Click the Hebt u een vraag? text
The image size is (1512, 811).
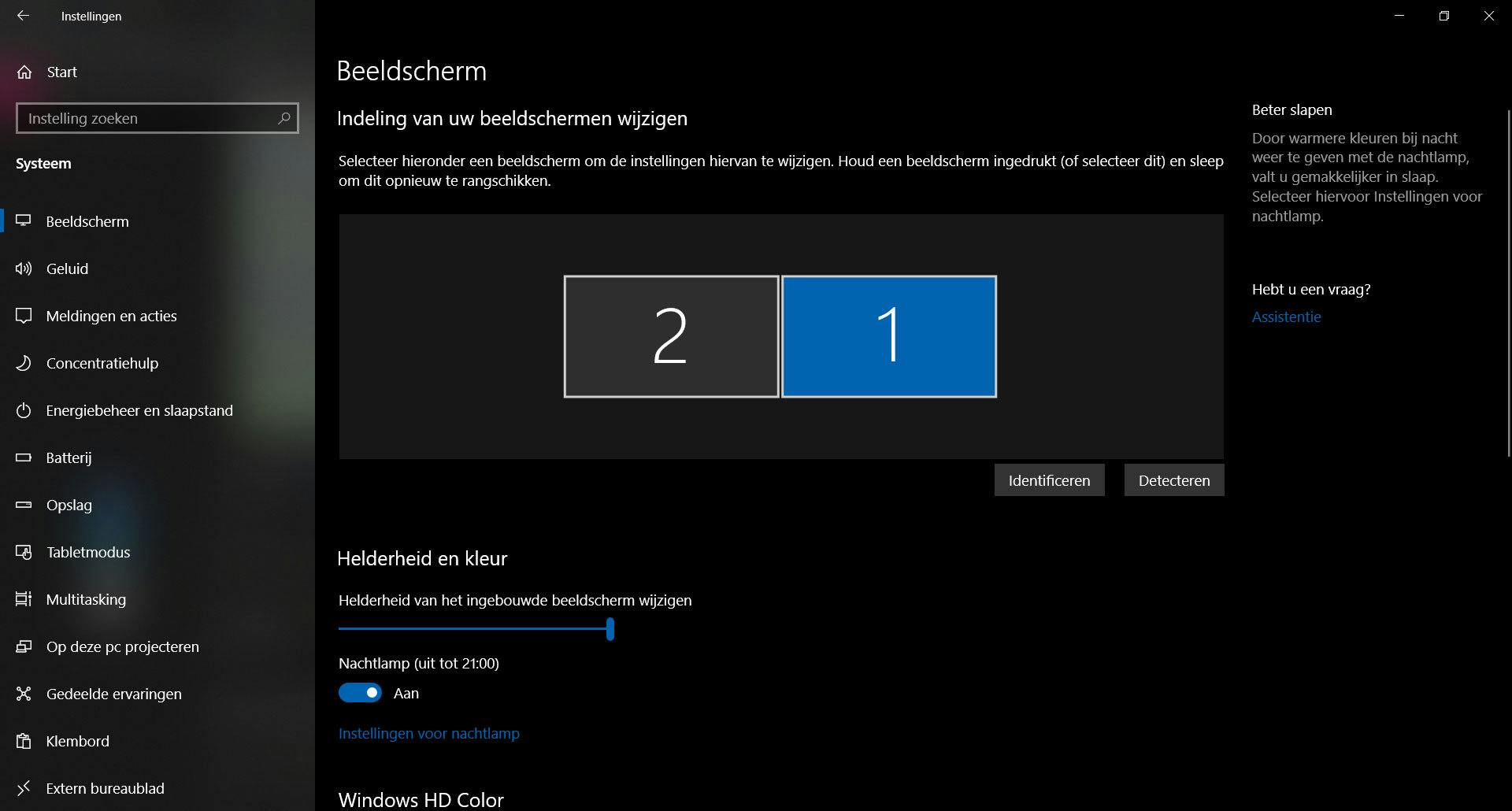pos(1311,289)
